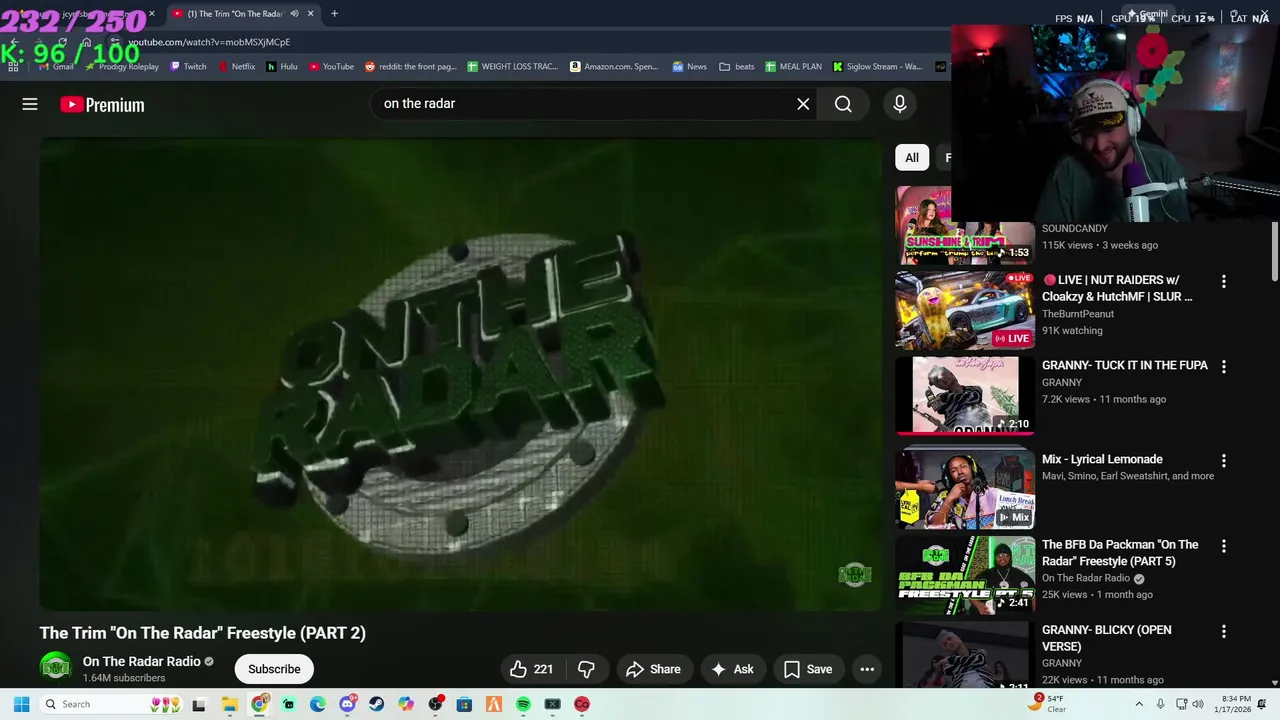Viewport: 1280px width, 720px height.
Task: Open the YouTube hamburger guide menu
Action: pos(30,104)
